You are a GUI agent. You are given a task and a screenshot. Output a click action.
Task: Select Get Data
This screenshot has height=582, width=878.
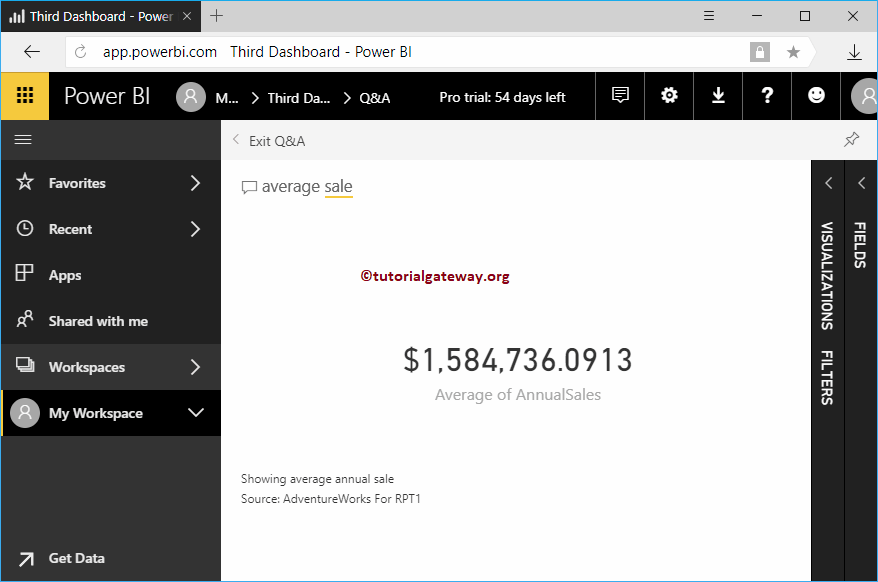tap(76, 558)
